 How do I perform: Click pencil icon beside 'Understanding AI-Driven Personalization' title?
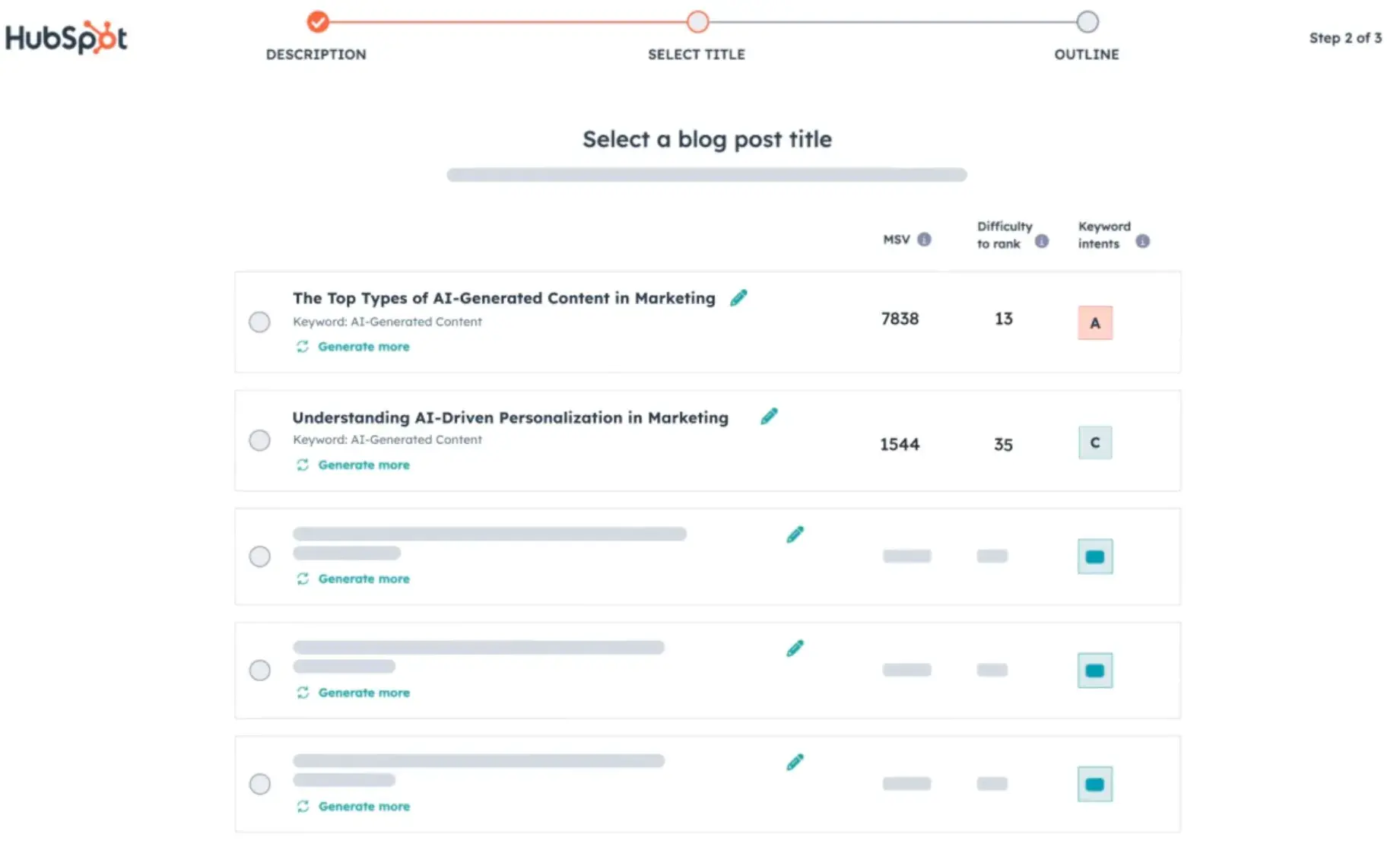coord(769,417)
